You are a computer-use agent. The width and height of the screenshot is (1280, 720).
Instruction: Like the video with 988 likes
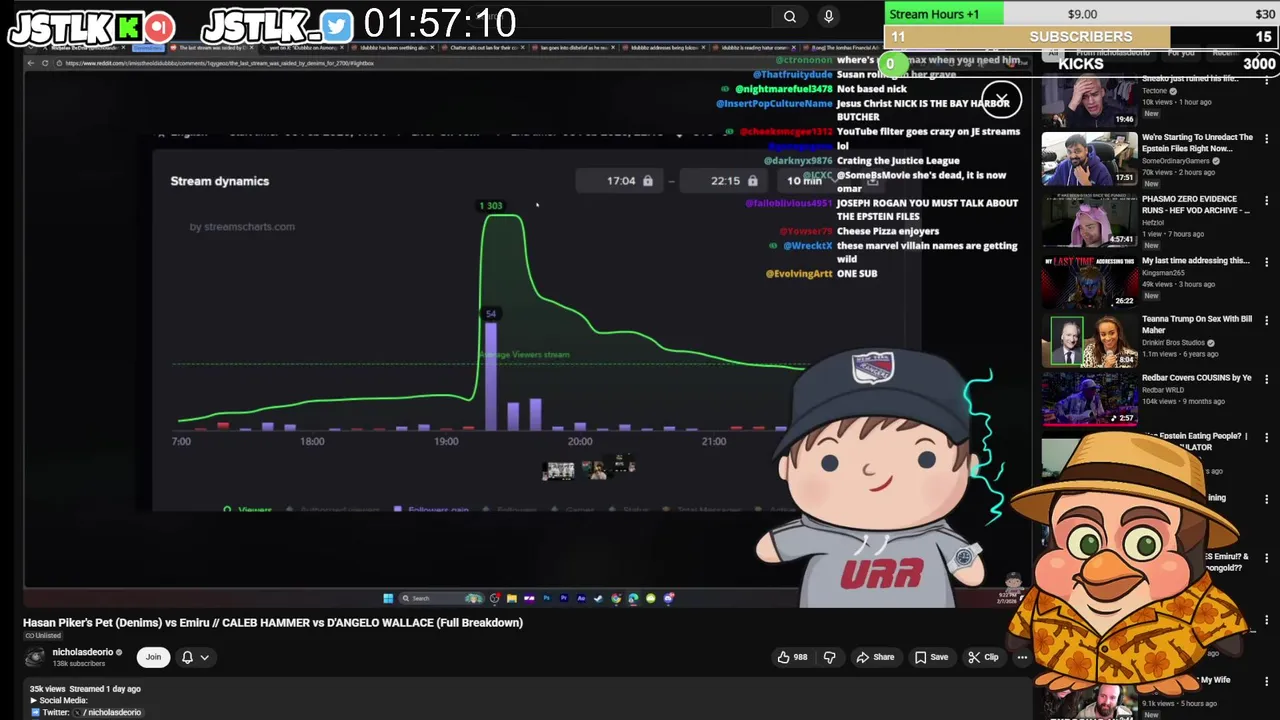792,657
